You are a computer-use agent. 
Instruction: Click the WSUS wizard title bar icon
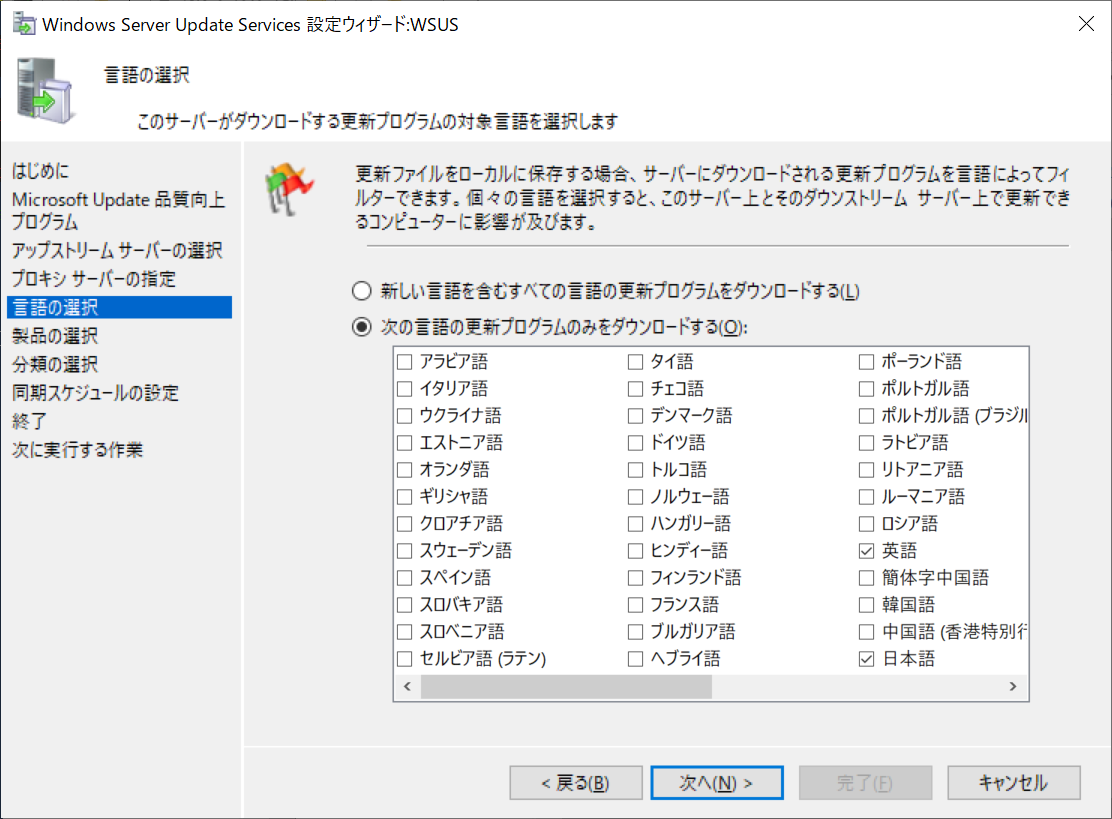23,23
